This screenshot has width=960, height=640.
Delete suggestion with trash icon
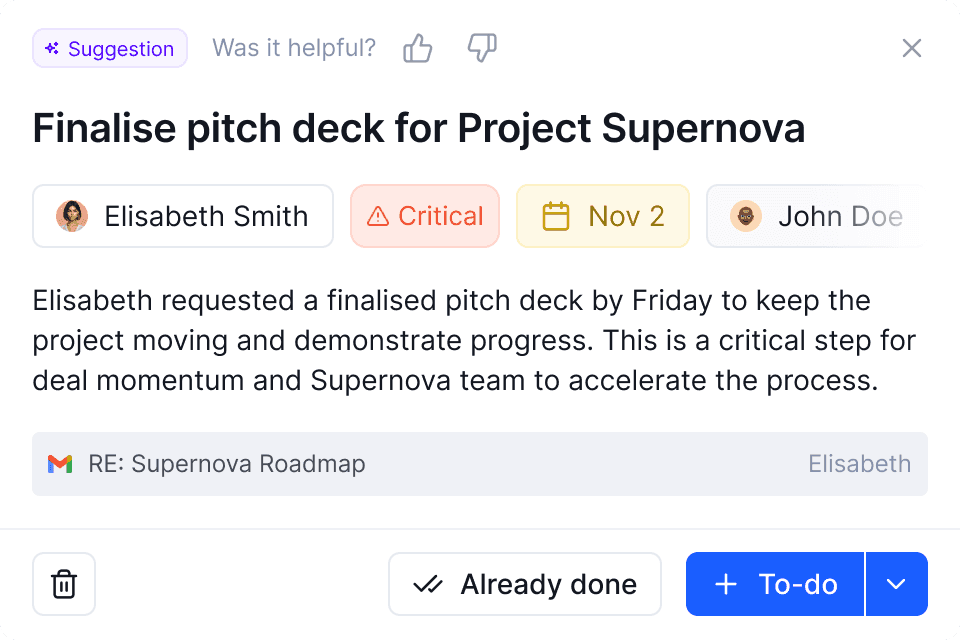(64, 584)
